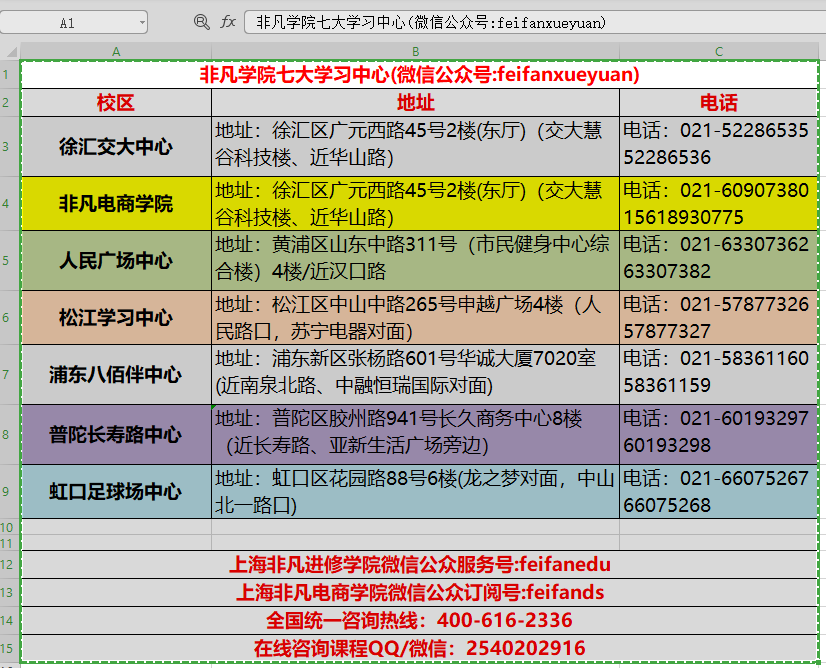
Task: Click the zoom magnifier icon beside fx
Action: click(x=202, y=22)
